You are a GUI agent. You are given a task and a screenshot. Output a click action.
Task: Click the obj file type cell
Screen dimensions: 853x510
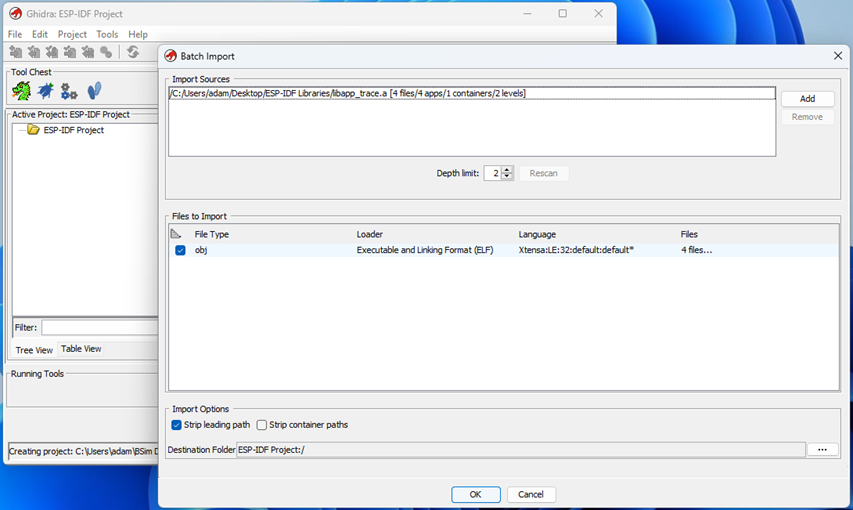(201, 250)
